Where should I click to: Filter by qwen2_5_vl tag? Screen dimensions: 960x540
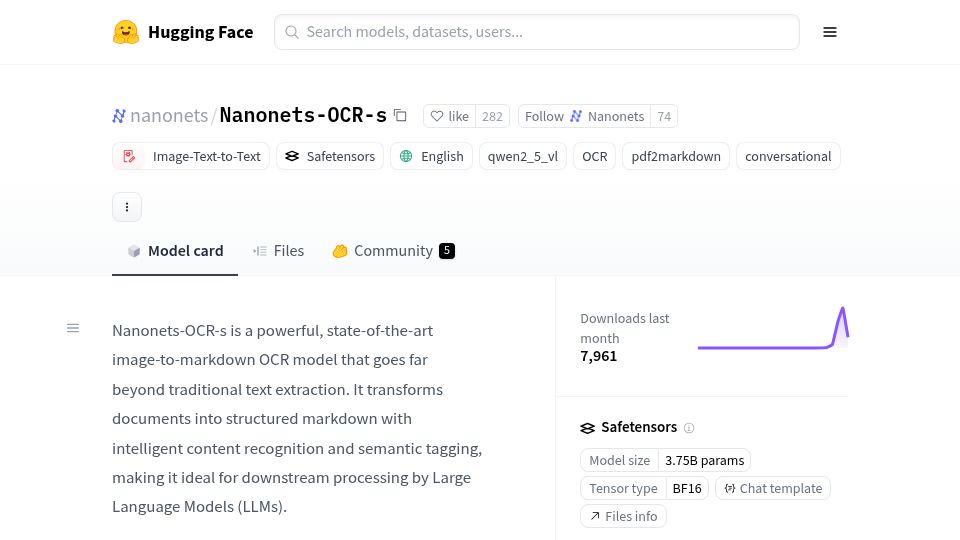pos(523,156)
